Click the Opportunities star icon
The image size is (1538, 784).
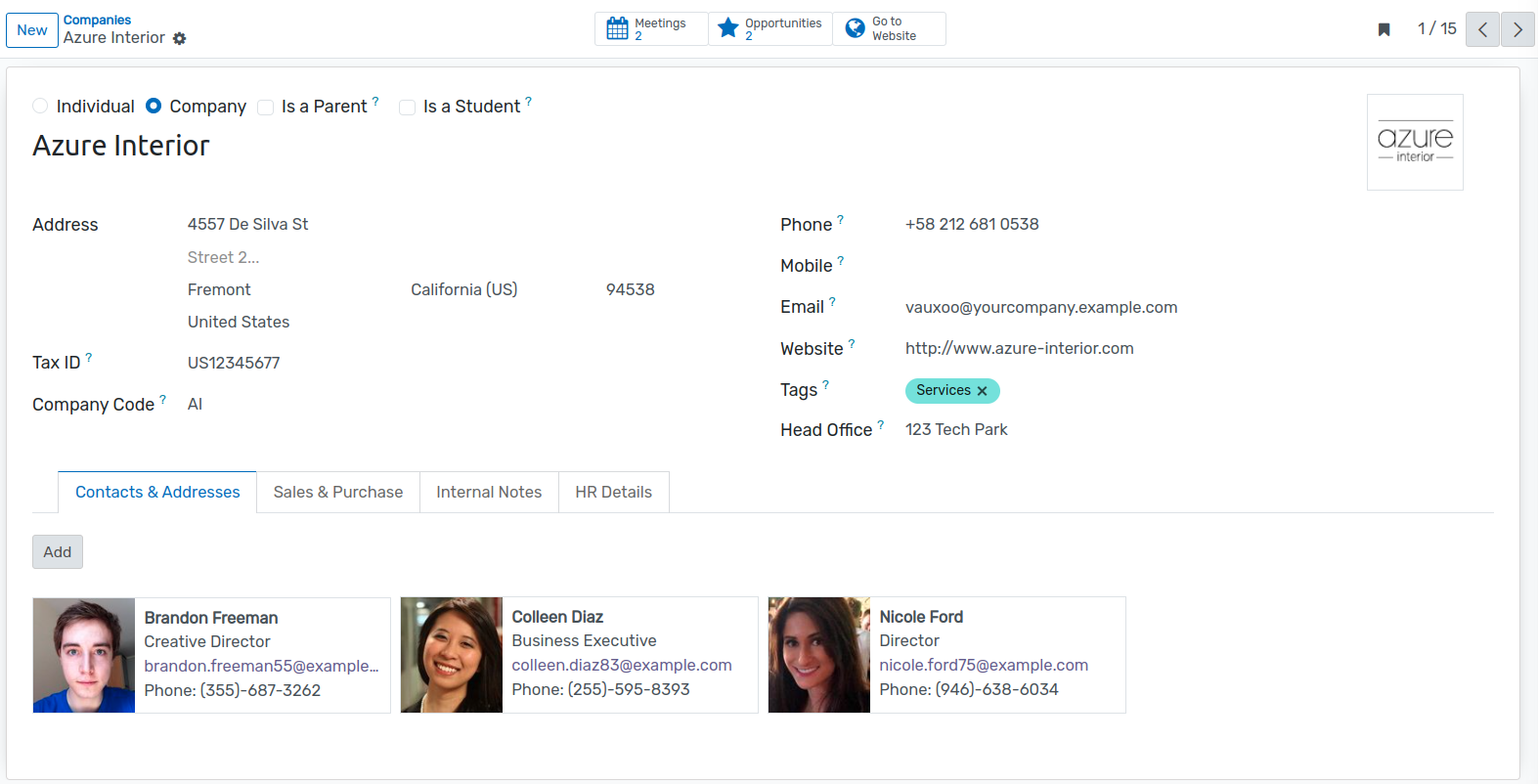(x=727, y=28)
